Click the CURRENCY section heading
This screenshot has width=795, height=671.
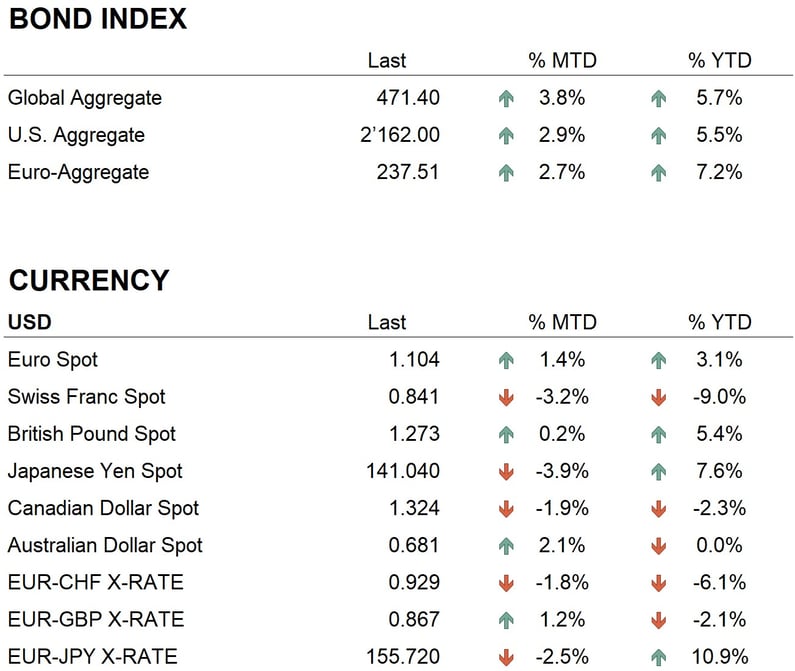[x=89, y=281]
